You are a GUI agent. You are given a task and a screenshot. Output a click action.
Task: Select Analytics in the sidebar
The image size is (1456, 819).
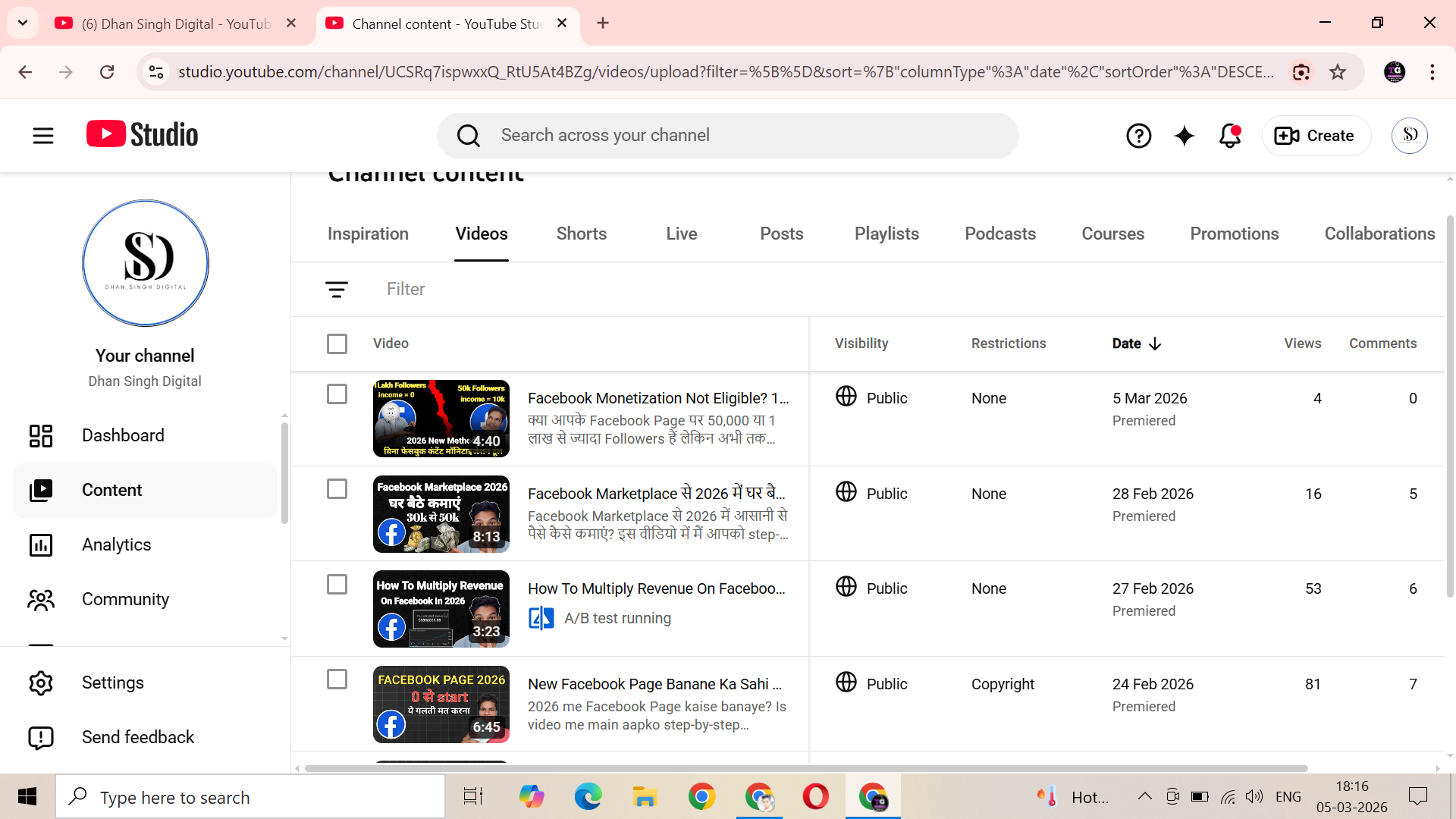(x=116, y=544)
